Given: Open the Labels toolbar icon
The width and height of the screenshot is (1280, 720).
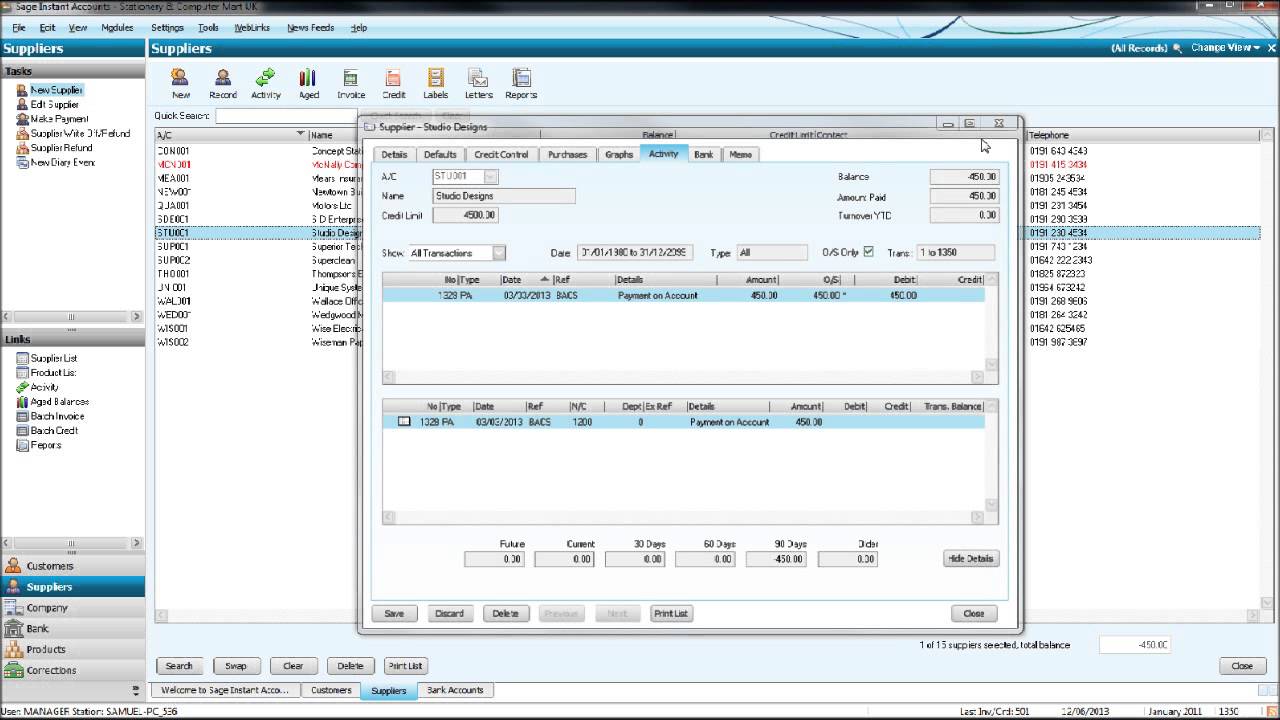Looking at the screenshot, I should 436,83.
